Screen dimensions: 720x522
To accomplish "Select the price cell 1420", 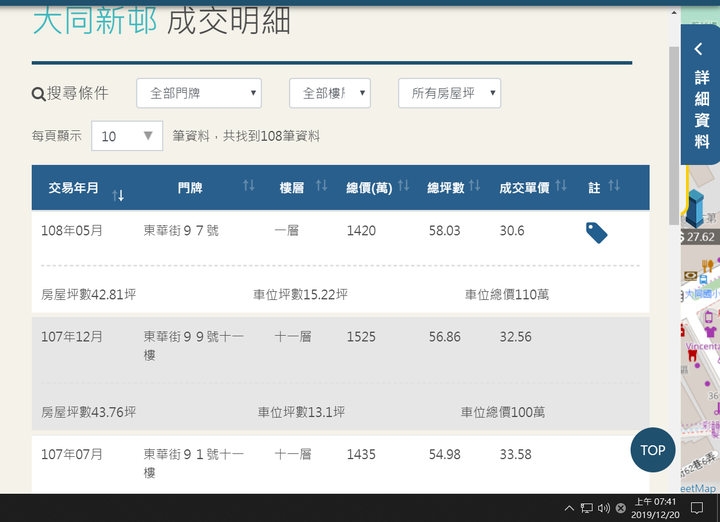I will pyautogui.click(x=361, y=230).
